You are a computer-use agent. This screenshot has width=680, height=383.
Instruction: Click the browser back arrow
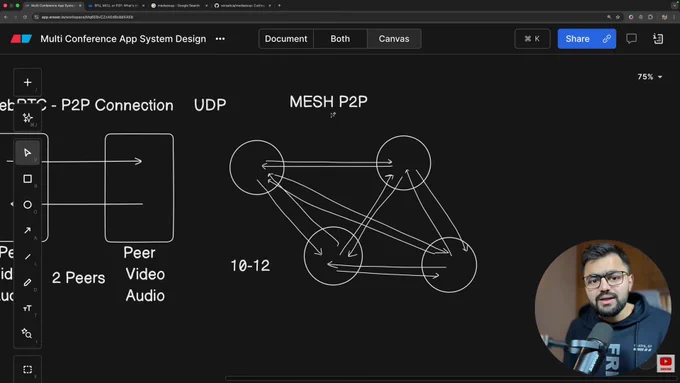click(6, 17)
